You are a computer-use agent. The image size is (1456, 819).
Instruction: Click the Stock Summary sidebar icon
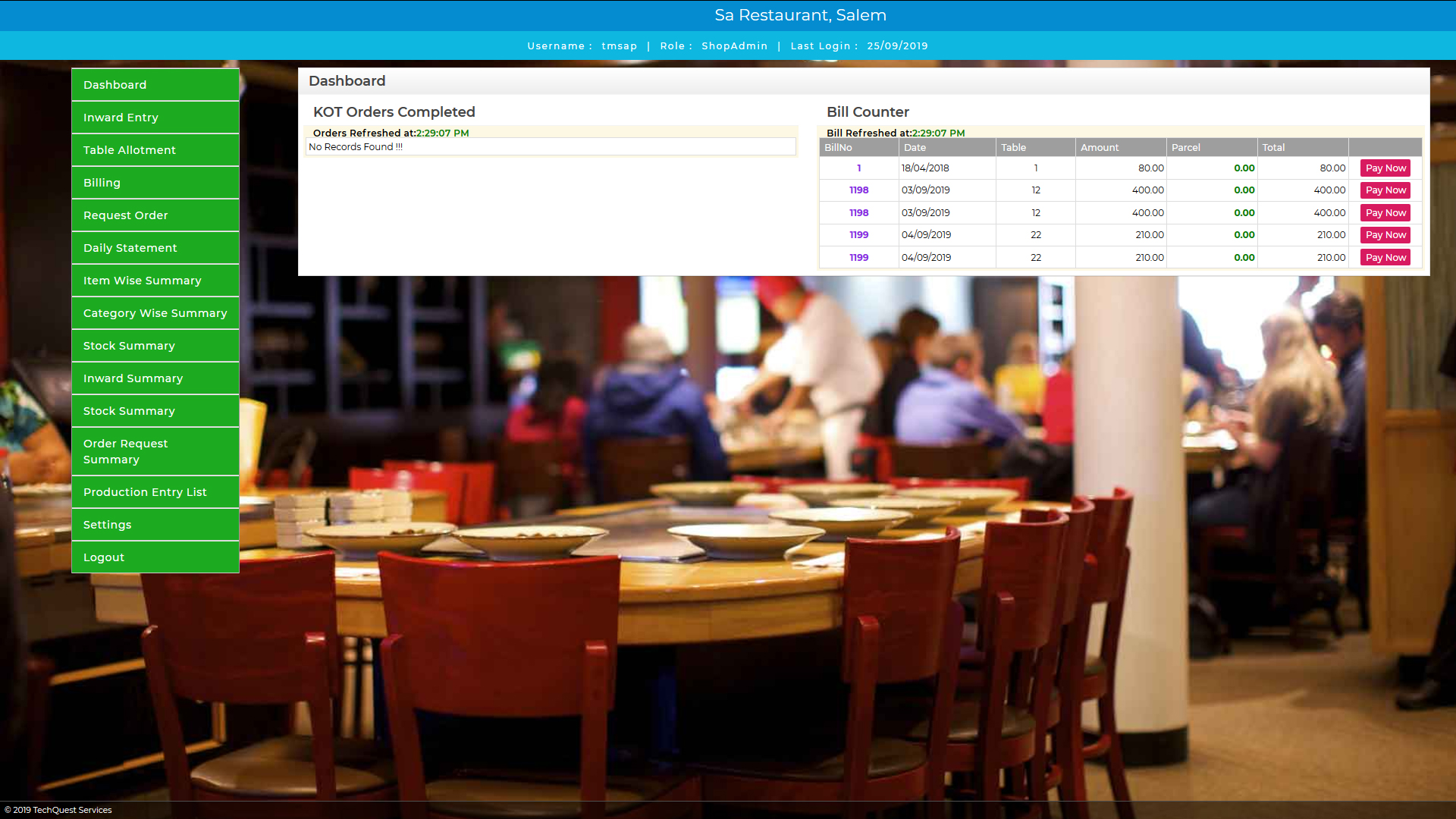pyautogui.click(x=155, y=345)
